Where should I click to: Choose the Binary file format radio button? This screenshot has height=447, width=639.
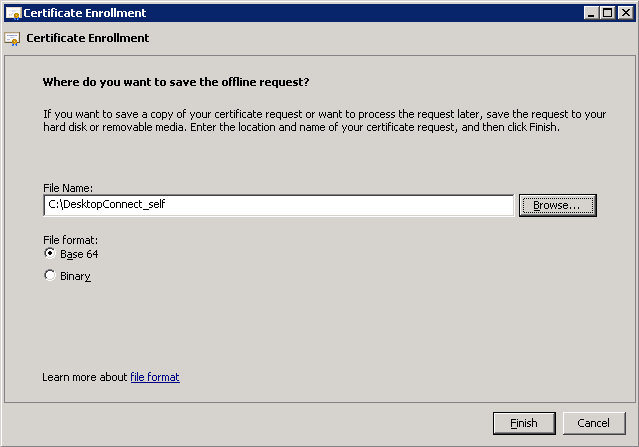click(x=50, y=275)
